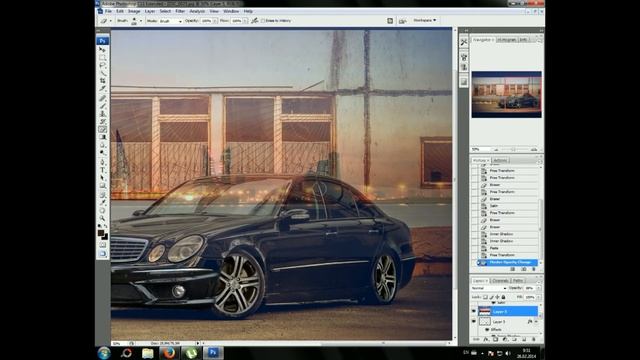Select the Lasso tool
Image resolution: width=640 pixels, height=360 pixels.
click(102, 65)
